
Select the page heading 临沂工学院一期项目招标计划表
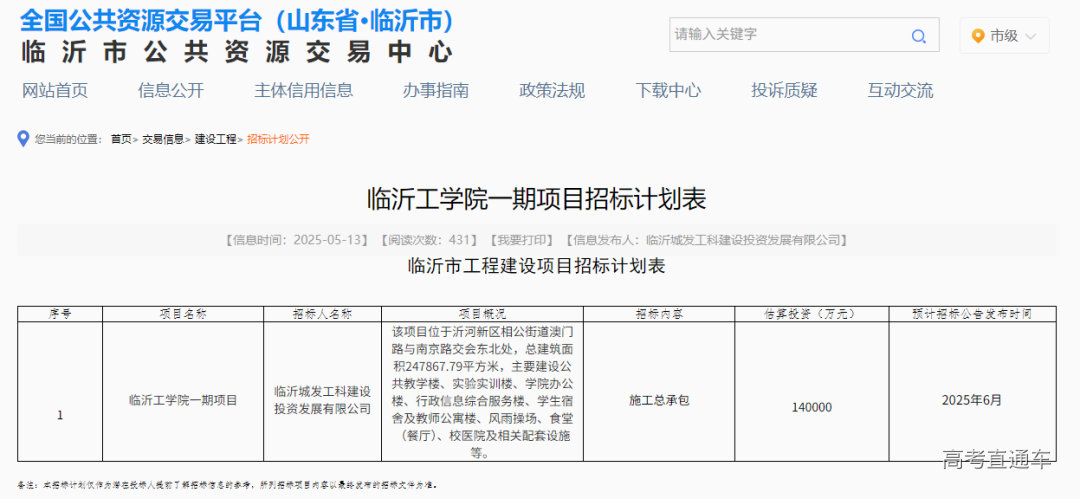click(x=537, y=200)
